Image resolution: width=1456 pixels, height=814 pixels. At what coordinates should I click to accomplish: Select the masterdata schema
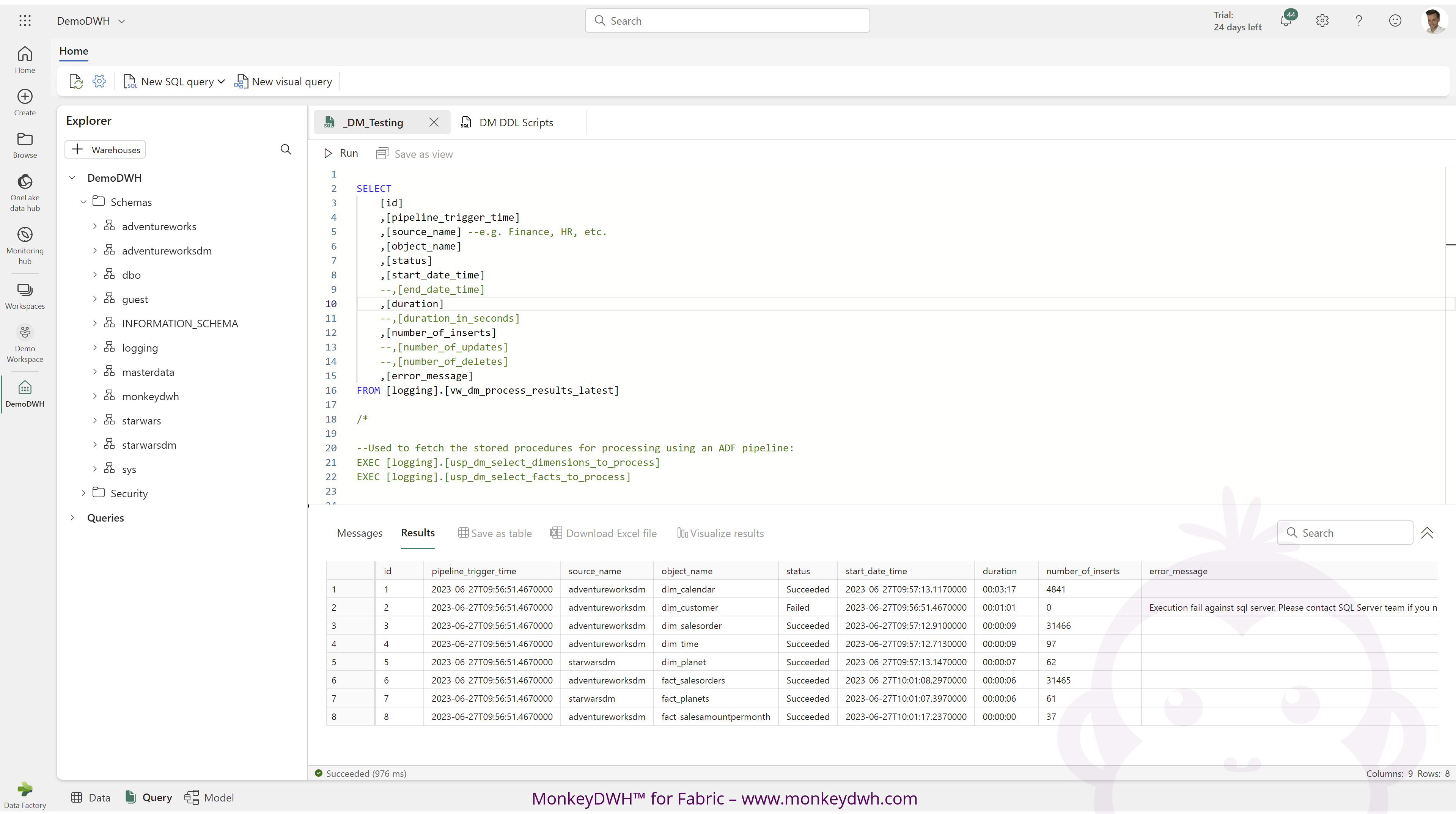[x=148, y=372]
